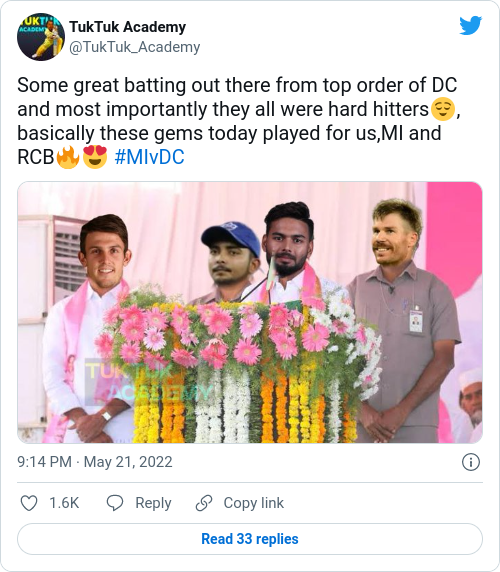Like the tweet with the heart icon
The image size is (500, 572).
(x=29, y=503)
